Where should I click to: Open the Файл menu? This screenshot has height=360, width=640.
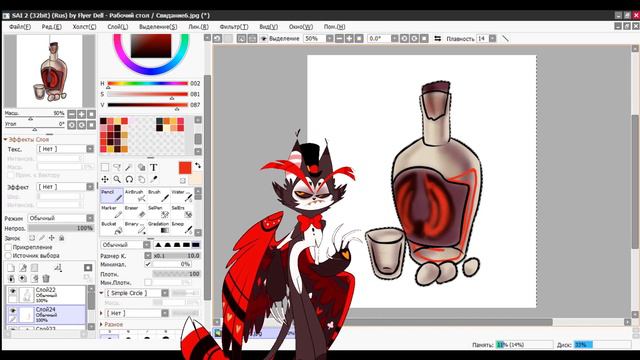20,27
